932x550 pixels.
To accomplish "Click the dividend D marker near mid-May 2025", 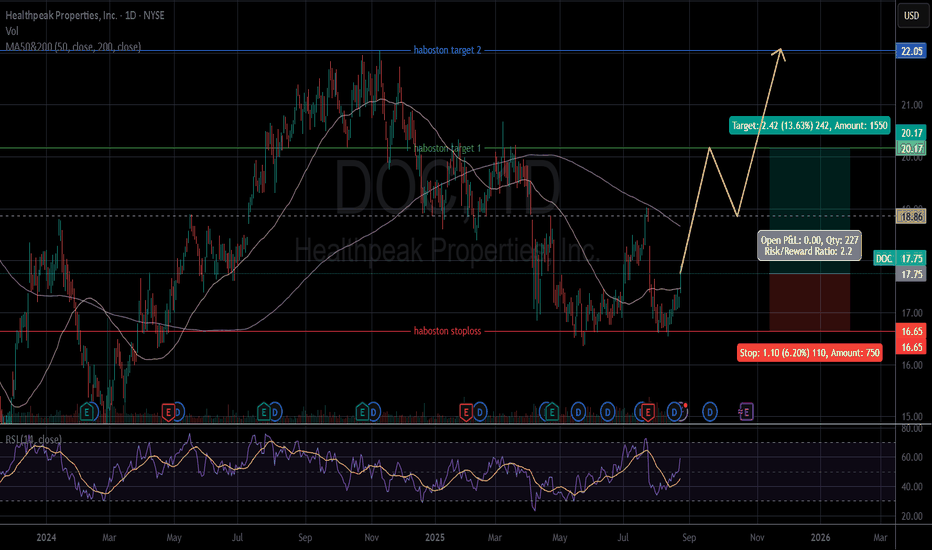I will point(578,411).
